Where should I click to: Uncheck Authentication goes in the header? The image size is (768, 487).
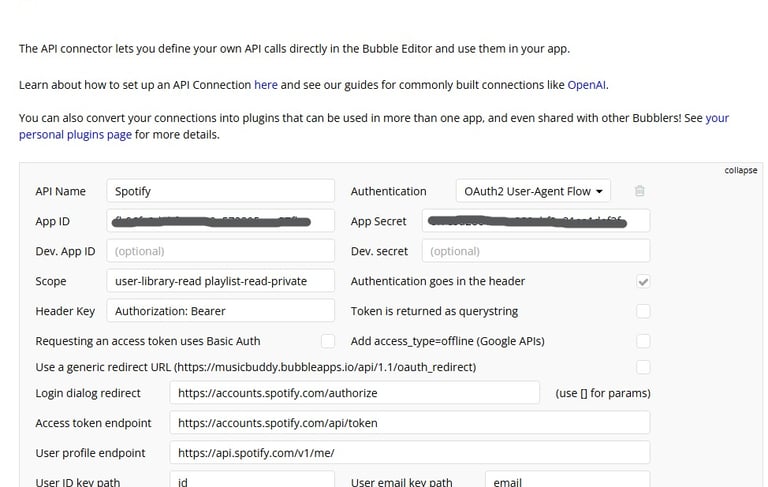pos(643,282)
